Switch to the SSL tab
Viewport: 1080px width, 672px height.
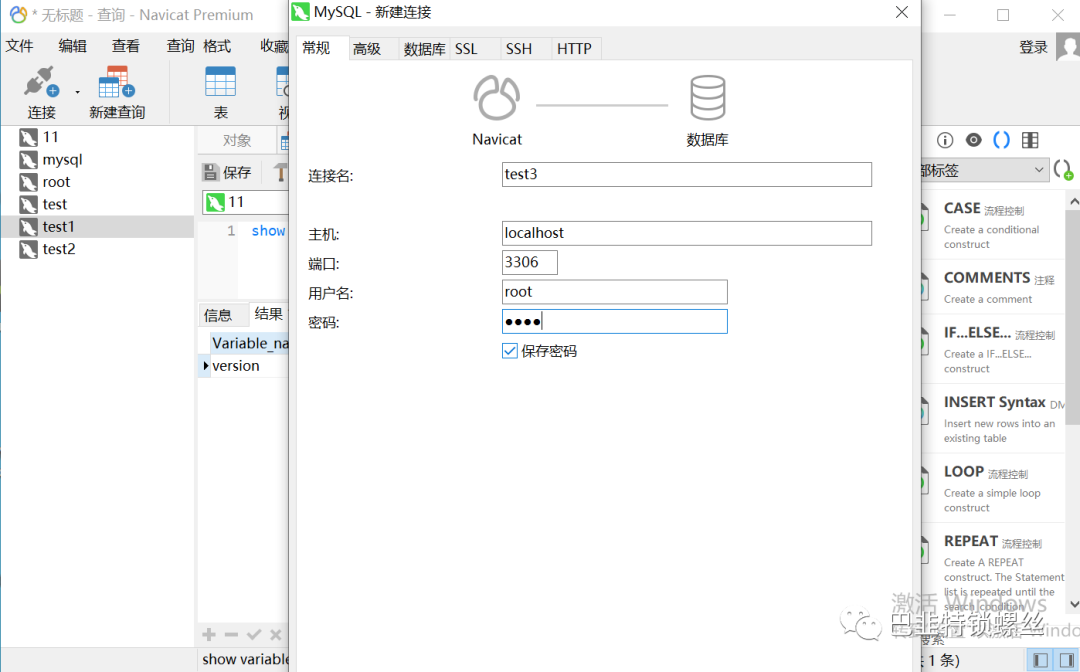coord(475,49)
